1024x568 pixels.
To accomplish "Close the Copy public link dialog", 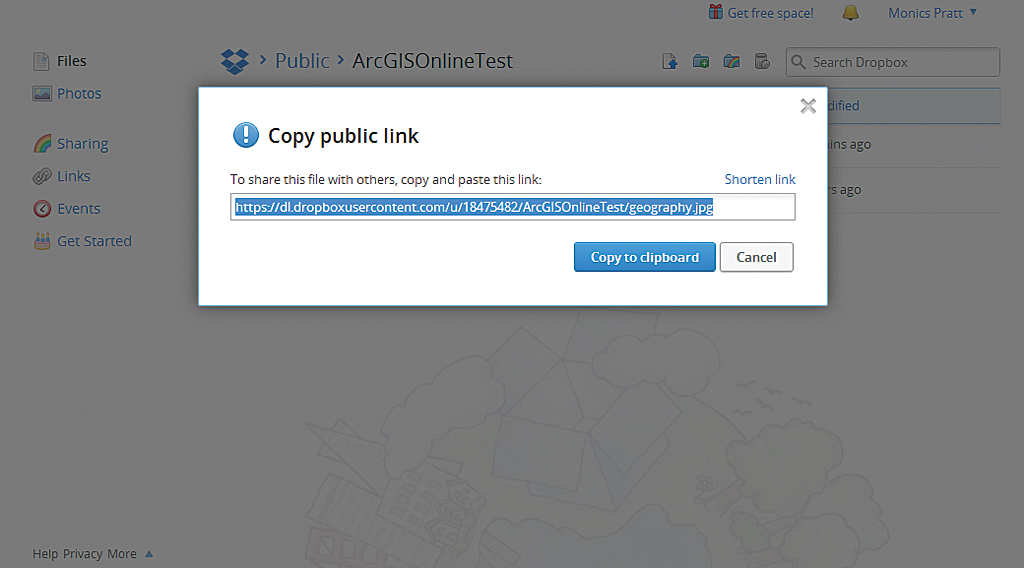I will point(808,106).
